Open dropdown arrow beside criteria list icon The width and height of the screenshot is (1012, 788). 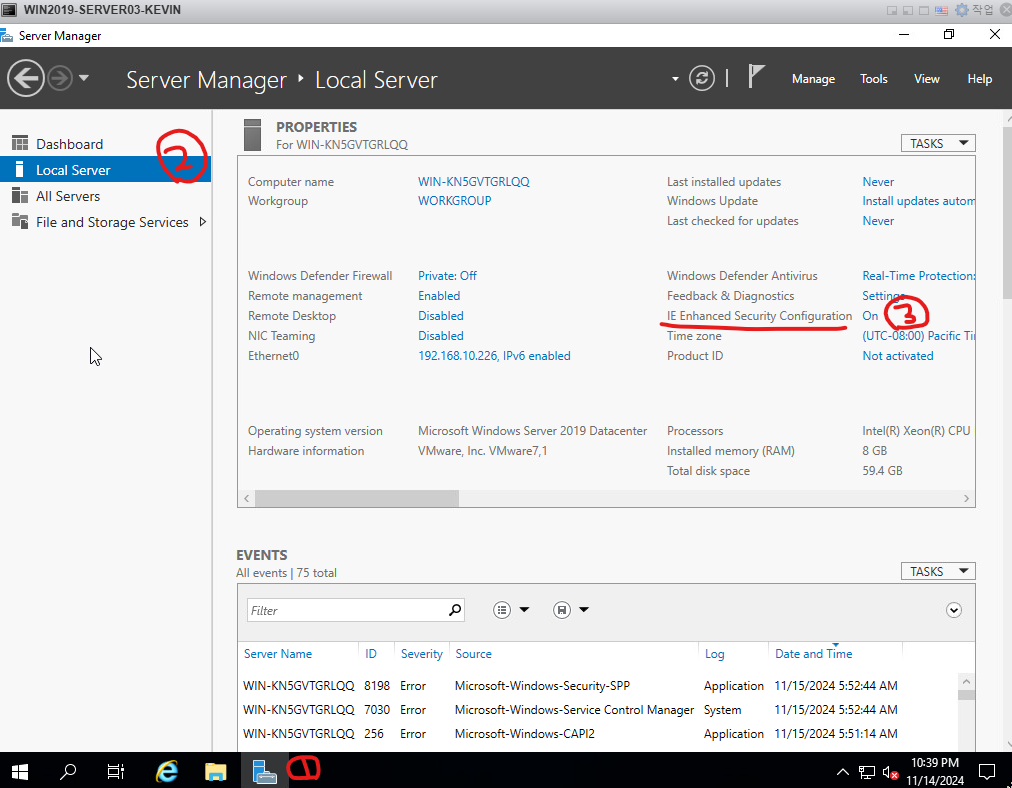524,609
